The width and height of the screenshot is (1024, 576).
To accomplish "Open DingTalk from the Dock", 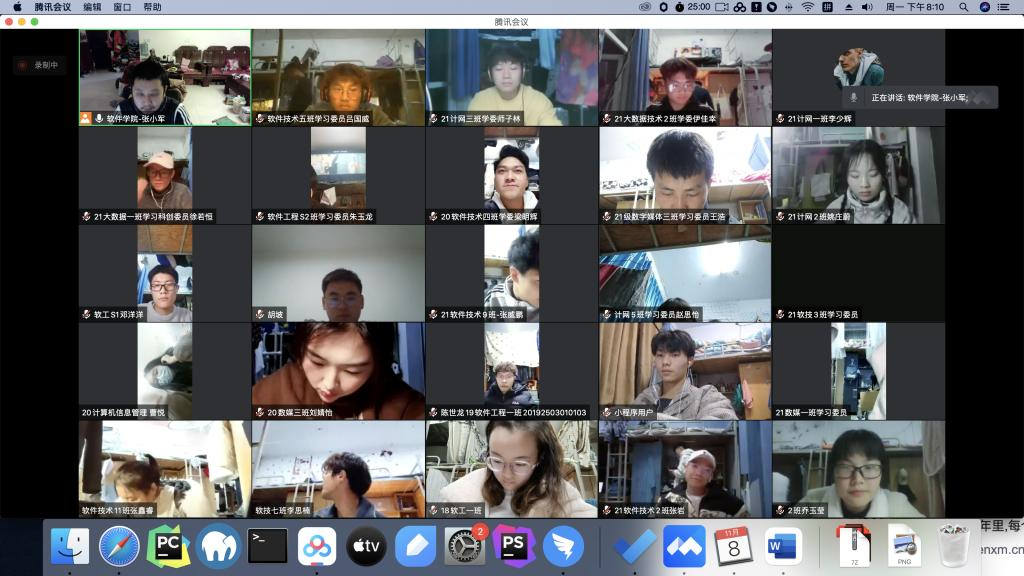I will [x=563, y=546].
